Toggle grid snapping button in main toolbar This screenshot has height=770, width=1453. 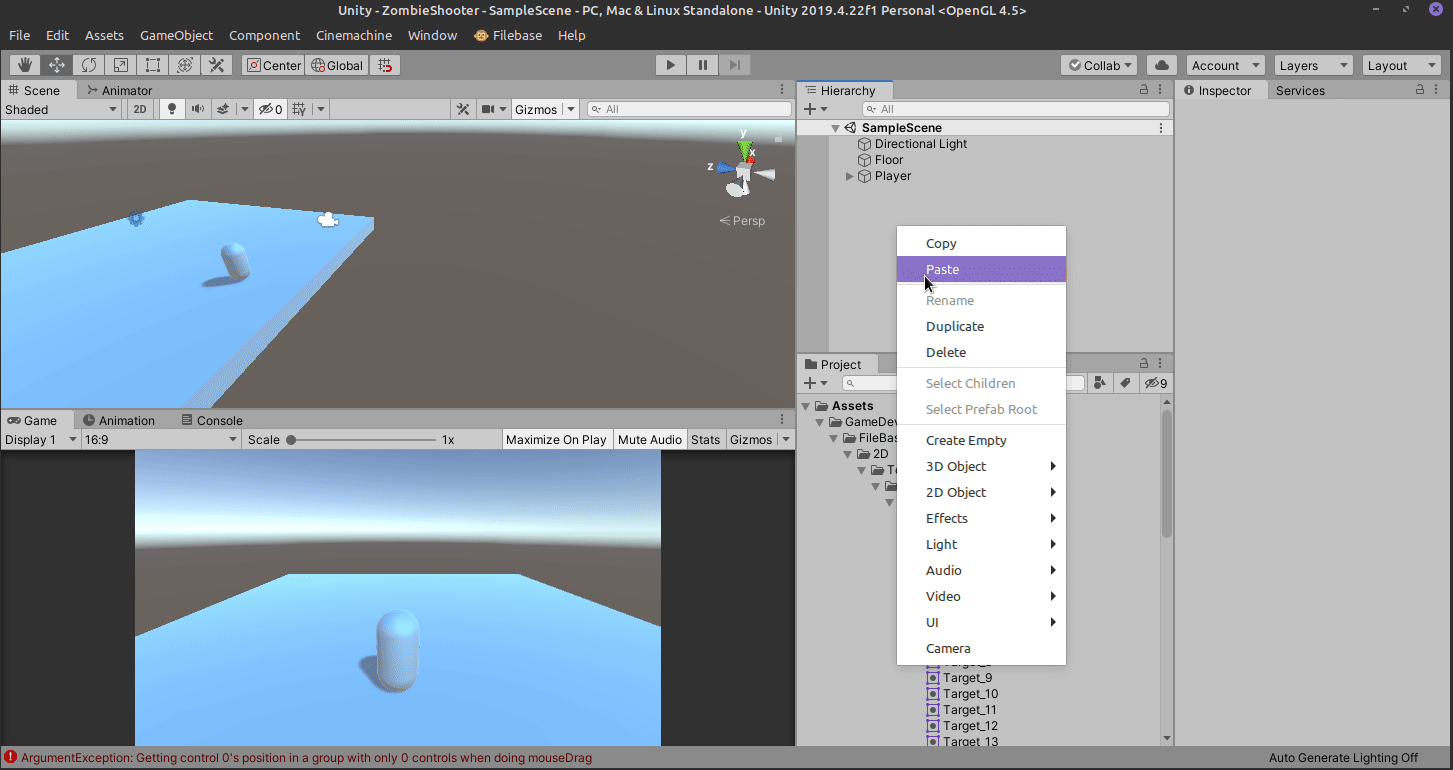click(x=385, y=65)
